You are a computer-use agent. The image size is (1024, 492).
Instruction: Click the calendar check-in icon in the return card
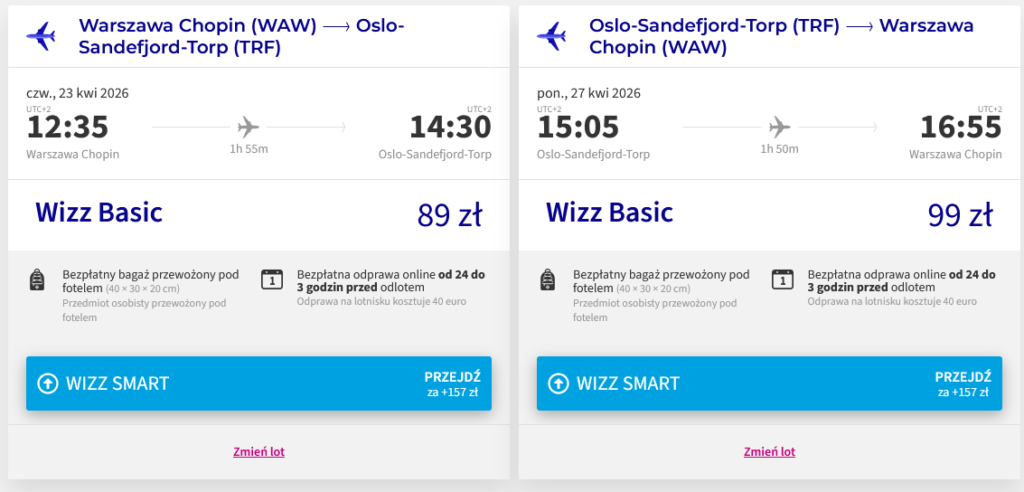coord(783,280)
